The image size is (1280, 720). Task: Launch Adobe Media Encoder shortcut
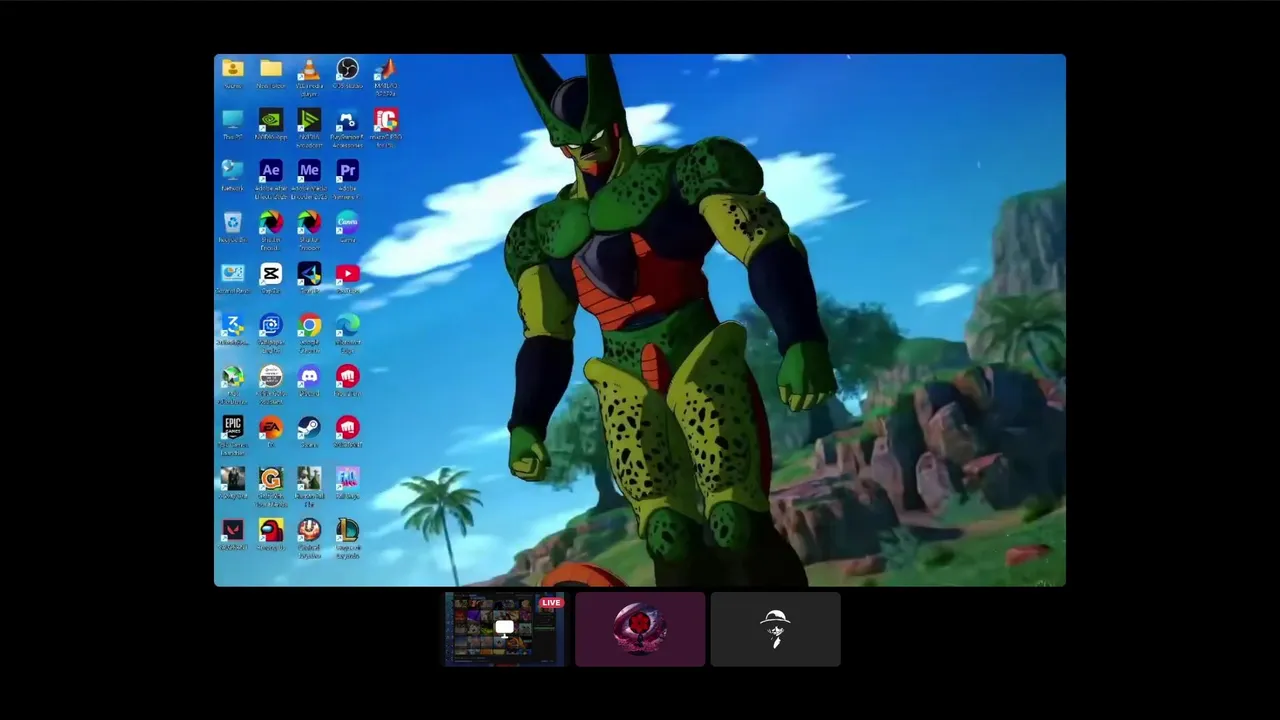click(309, 178)
